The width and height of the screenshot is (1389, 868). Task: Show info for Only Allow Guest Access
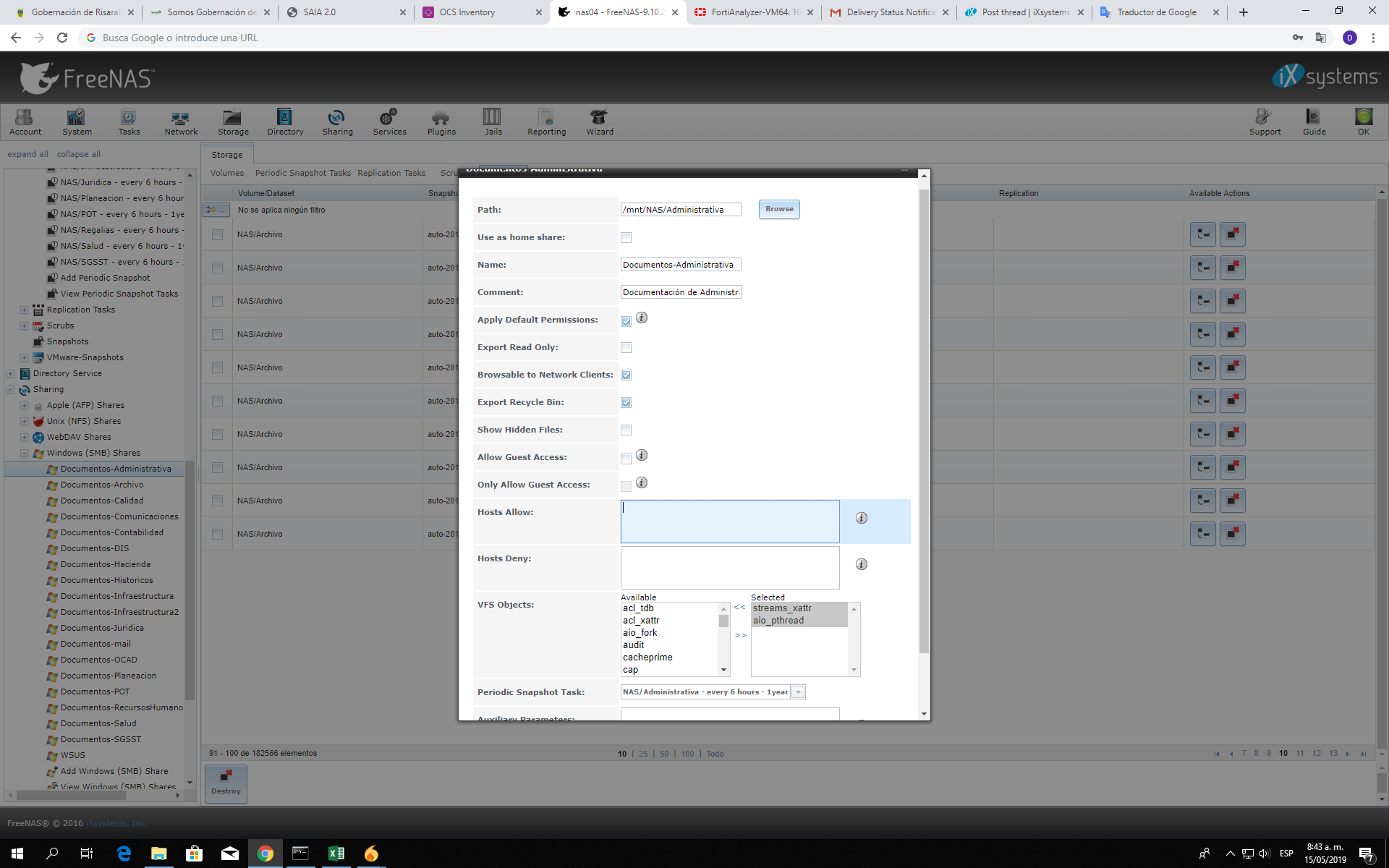pos(642,482)
